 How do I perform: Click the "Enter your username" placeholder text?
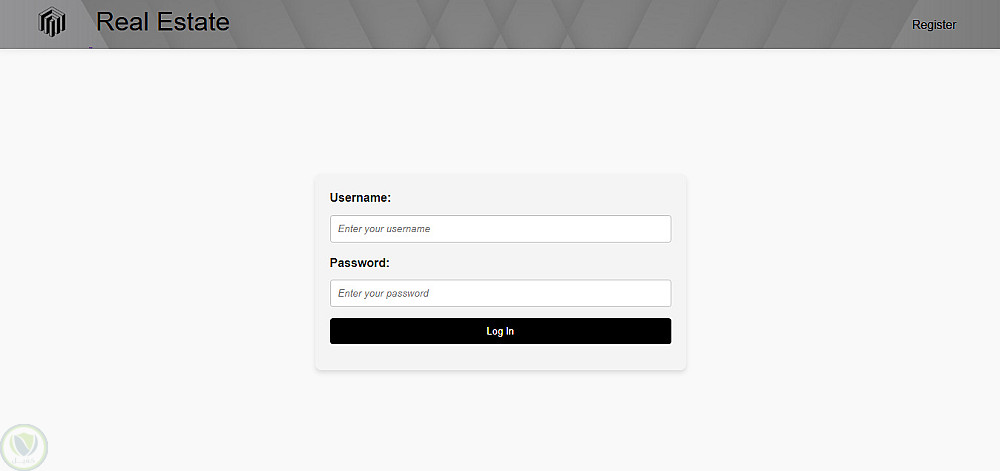(384, 229)
